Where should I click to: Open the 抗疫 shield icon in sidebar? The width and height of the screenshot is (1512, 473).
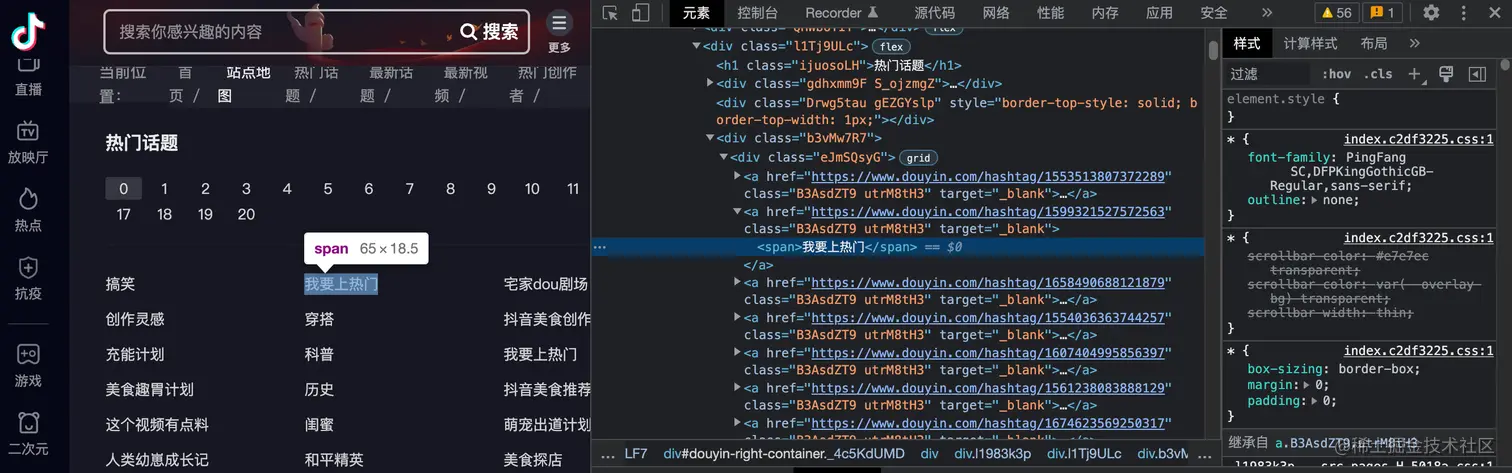pos(28,267)
